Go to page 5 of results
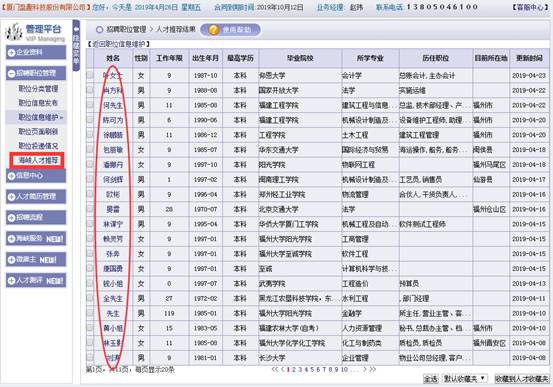Viewport: 553px width, 387px height. (312, 369)
